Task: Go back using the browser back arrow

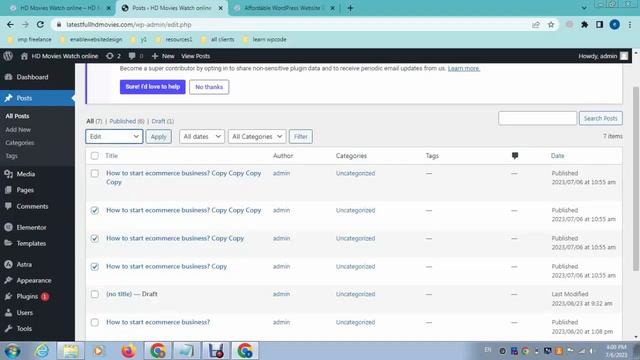Action: [10, 24]
